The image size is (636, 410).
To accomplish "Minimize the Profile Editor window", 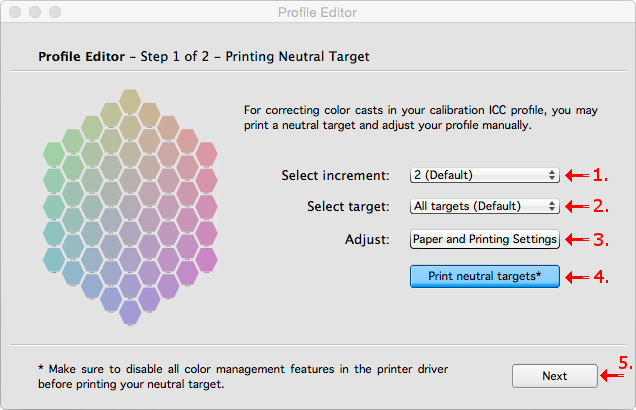I will click(34, 12).
